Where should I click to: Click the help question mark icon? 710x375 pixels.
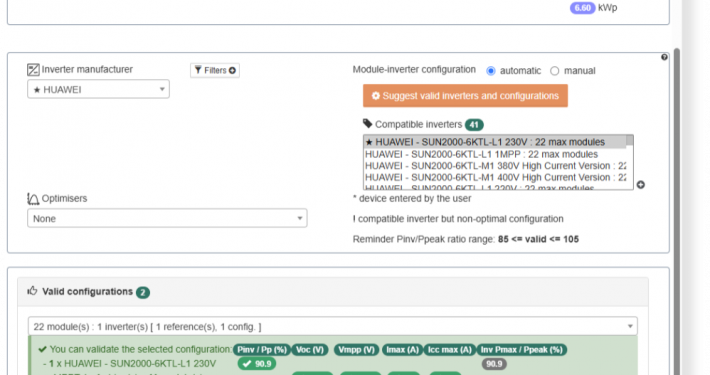664,57
